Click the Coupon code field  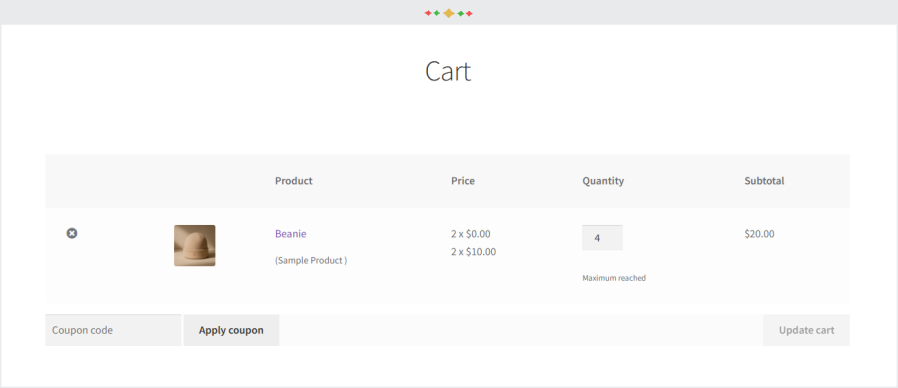point(113,330)
